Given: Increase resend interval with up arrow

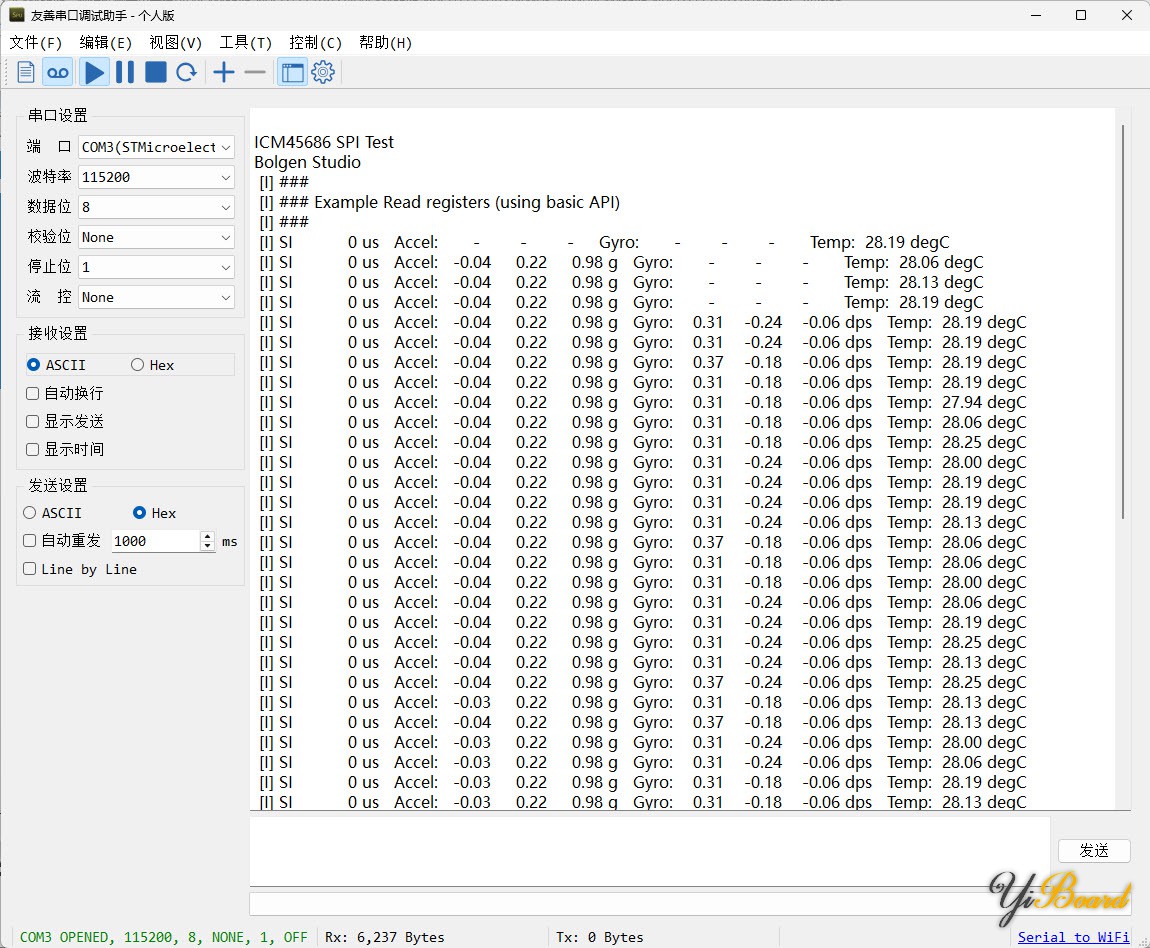Looking at the screenshot, I should pos(208,536).
